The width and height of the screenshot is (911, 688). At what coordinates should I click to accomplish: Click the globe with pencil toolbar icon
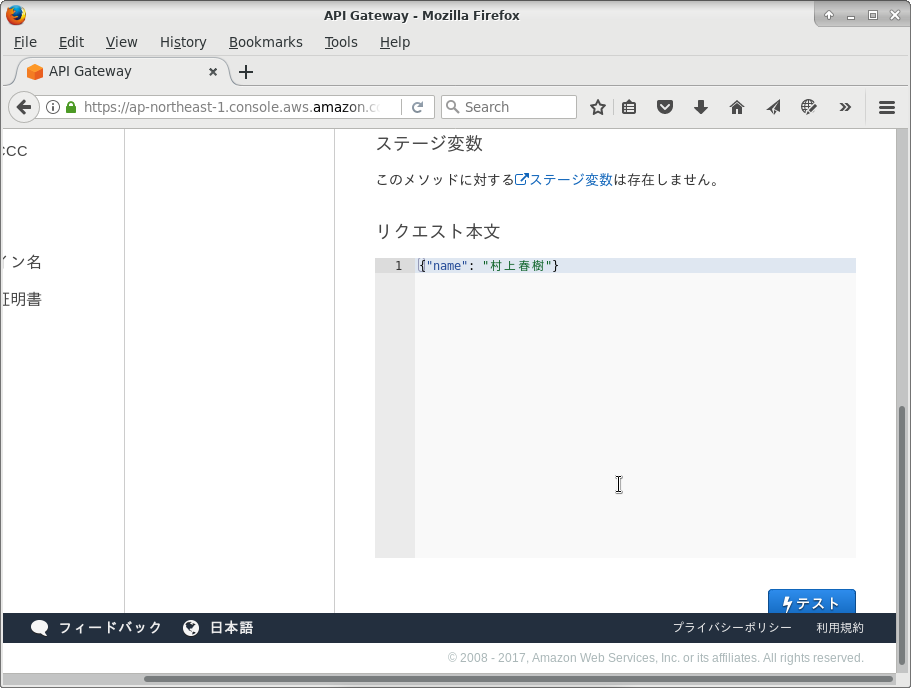click(x=809, y=107)
